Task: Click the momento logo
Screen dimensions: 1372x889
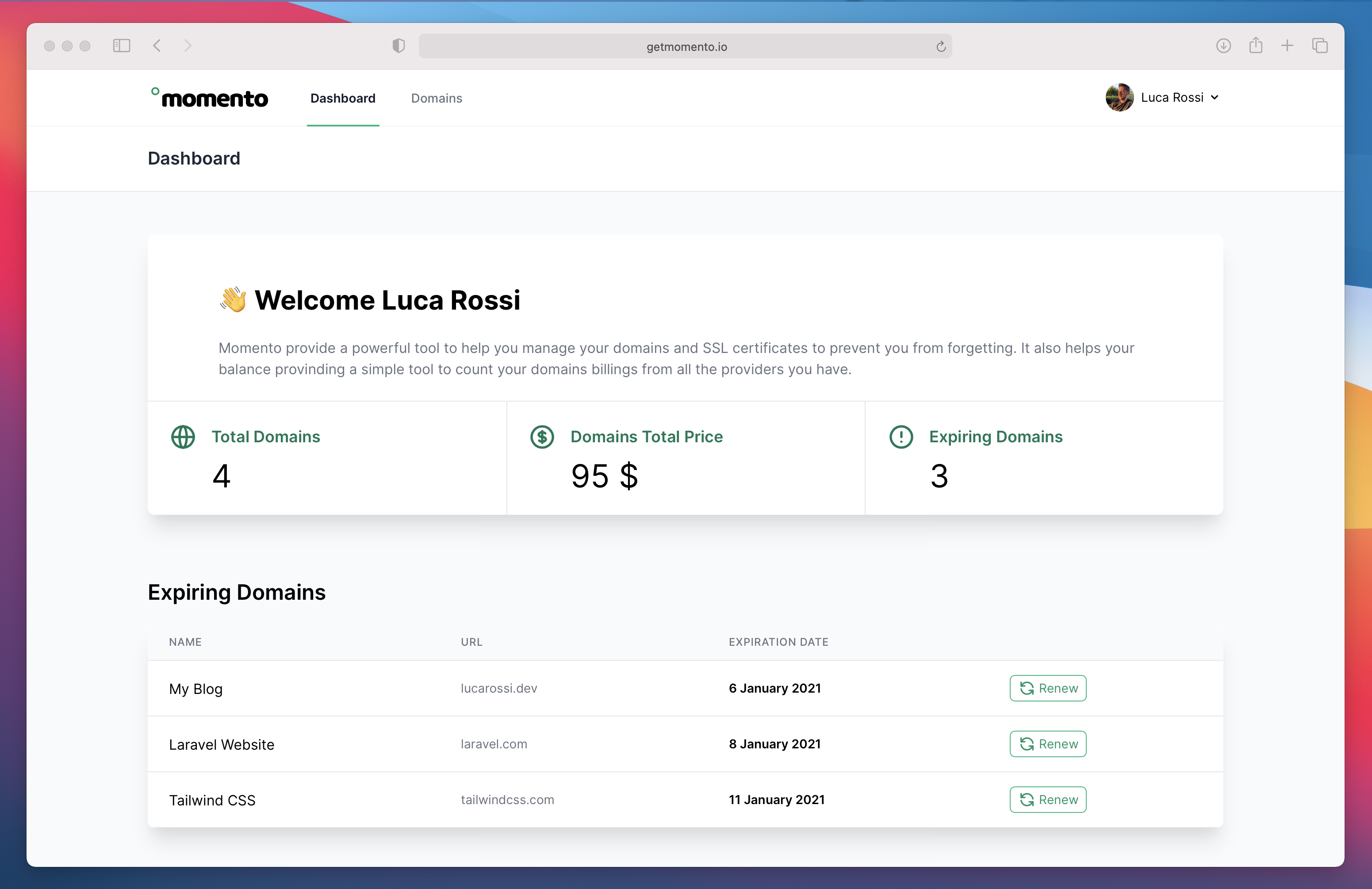Action: pyautogui.click(x=209, y=98)
